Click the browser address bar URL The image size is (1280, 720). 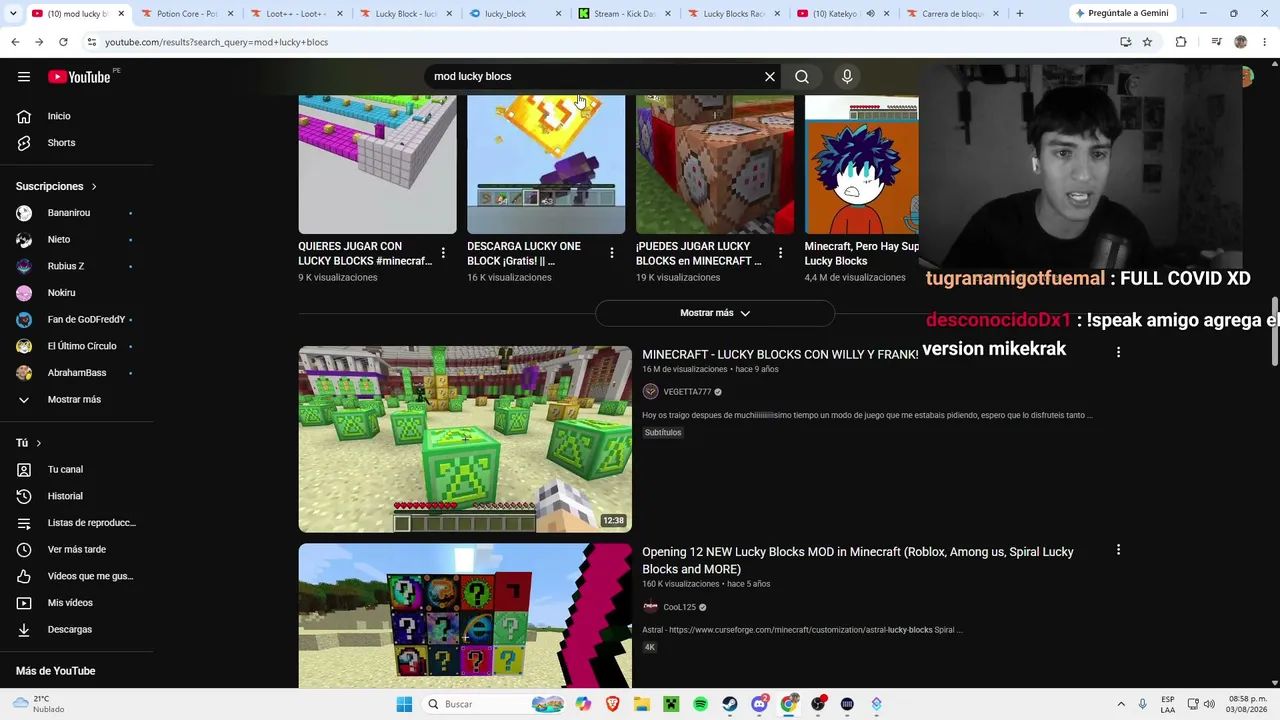coord(217,42)
